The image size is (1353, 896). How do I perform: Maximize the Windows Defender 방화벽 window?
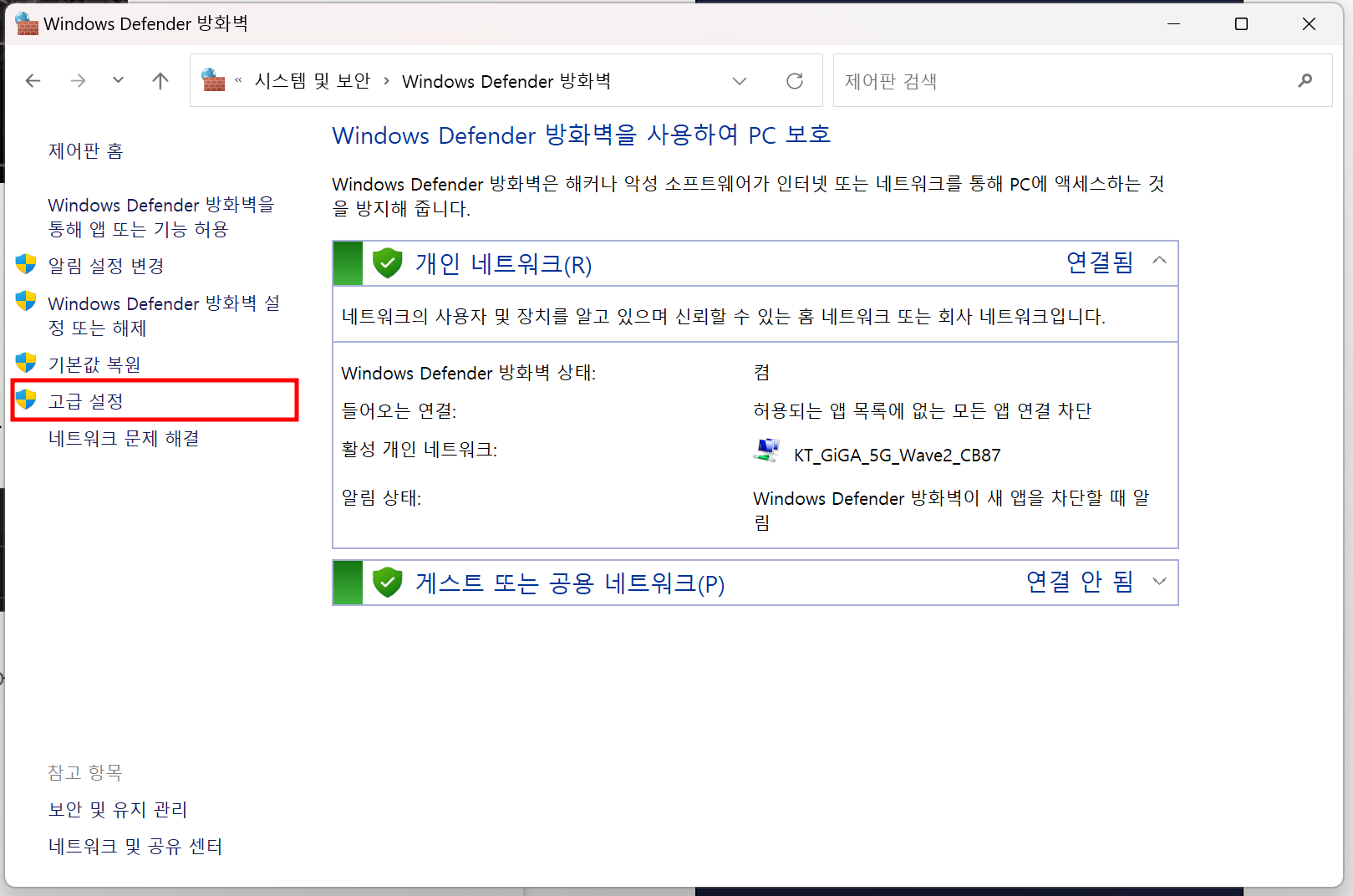tap(1241, 23)
